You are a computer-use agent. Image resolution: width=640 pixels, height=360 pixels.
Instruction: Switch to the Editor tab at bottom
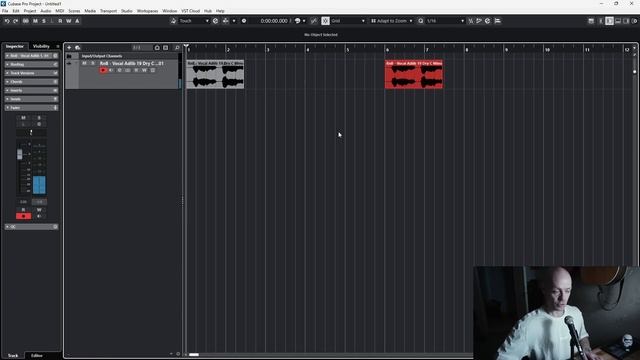point(37,356)
